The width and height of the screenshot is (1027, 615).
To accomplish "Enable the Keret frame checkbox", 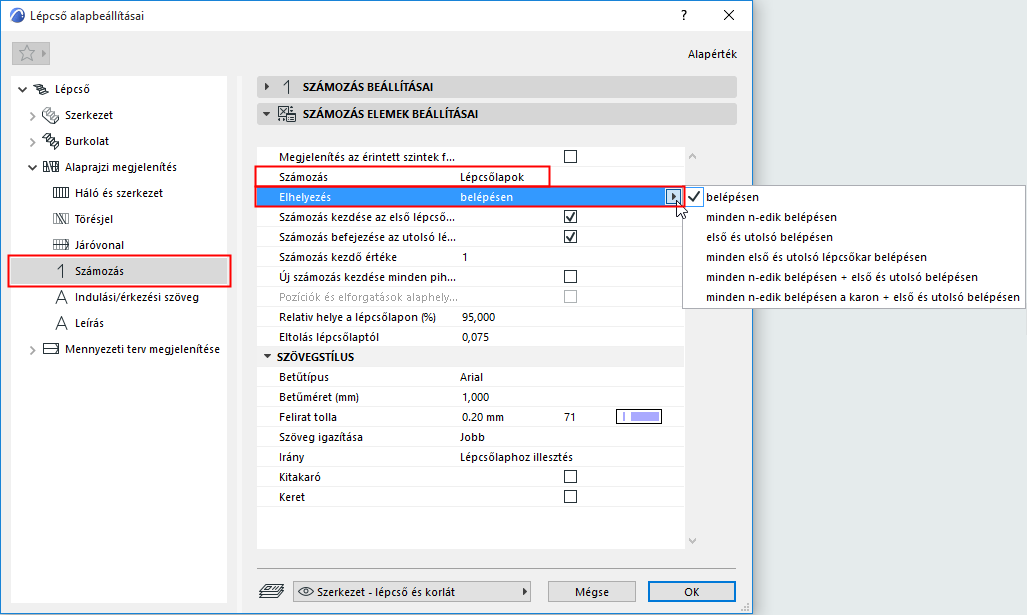I will coord(570,496).
